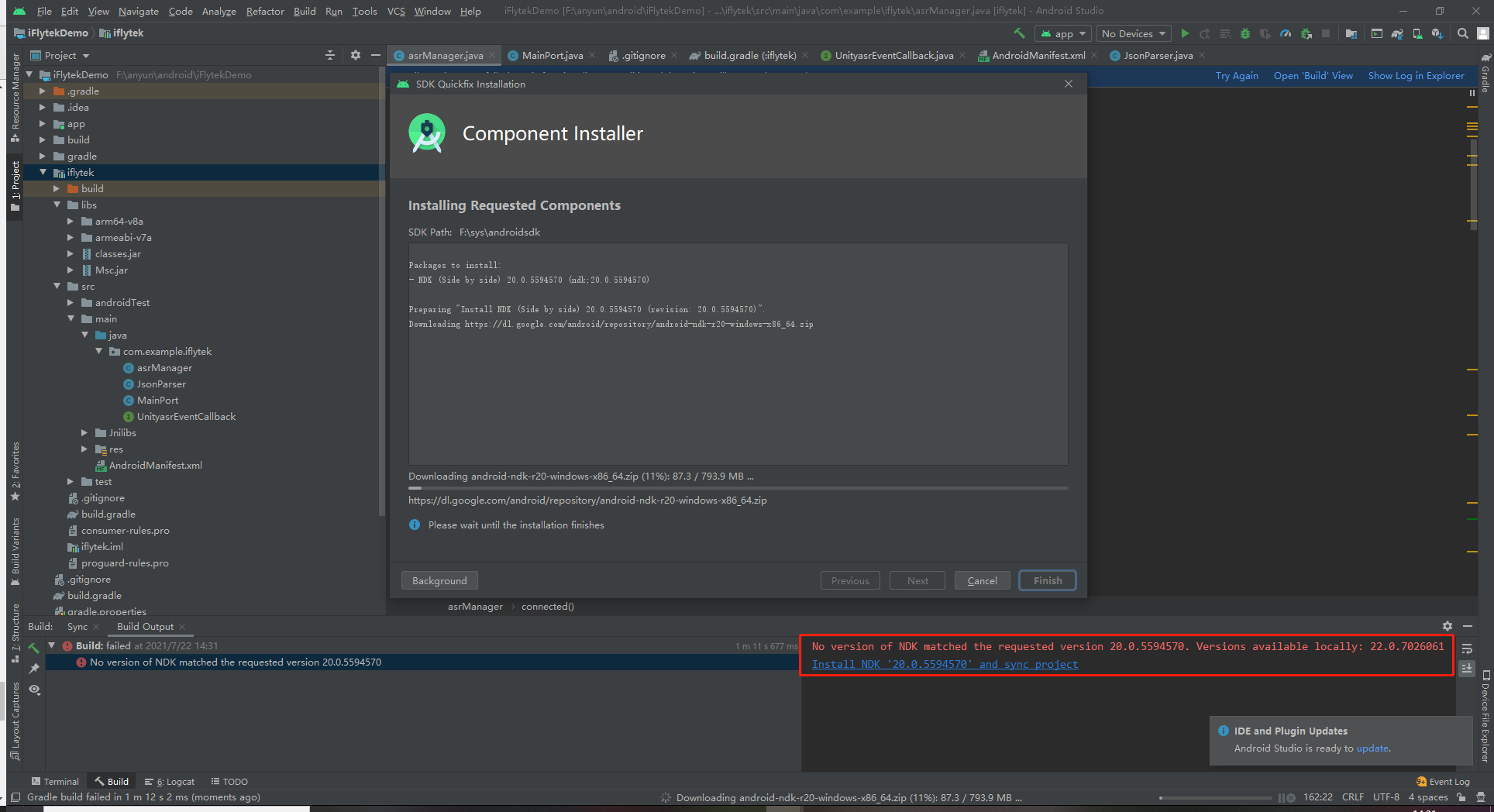
Task: Click the UTF-8 encoding in status bar
Action: pyautogui.click(x=1386, y=797)
